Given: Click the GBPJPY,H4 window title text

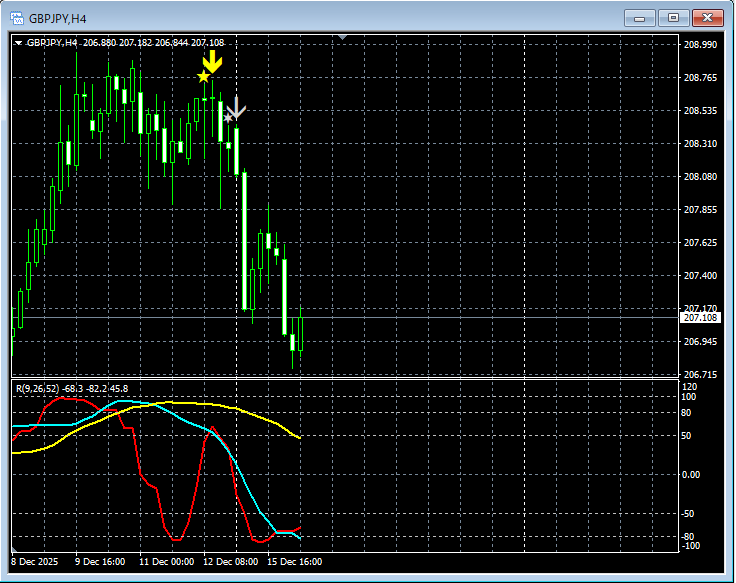Looking at the screenshot, I should [58, 19].
